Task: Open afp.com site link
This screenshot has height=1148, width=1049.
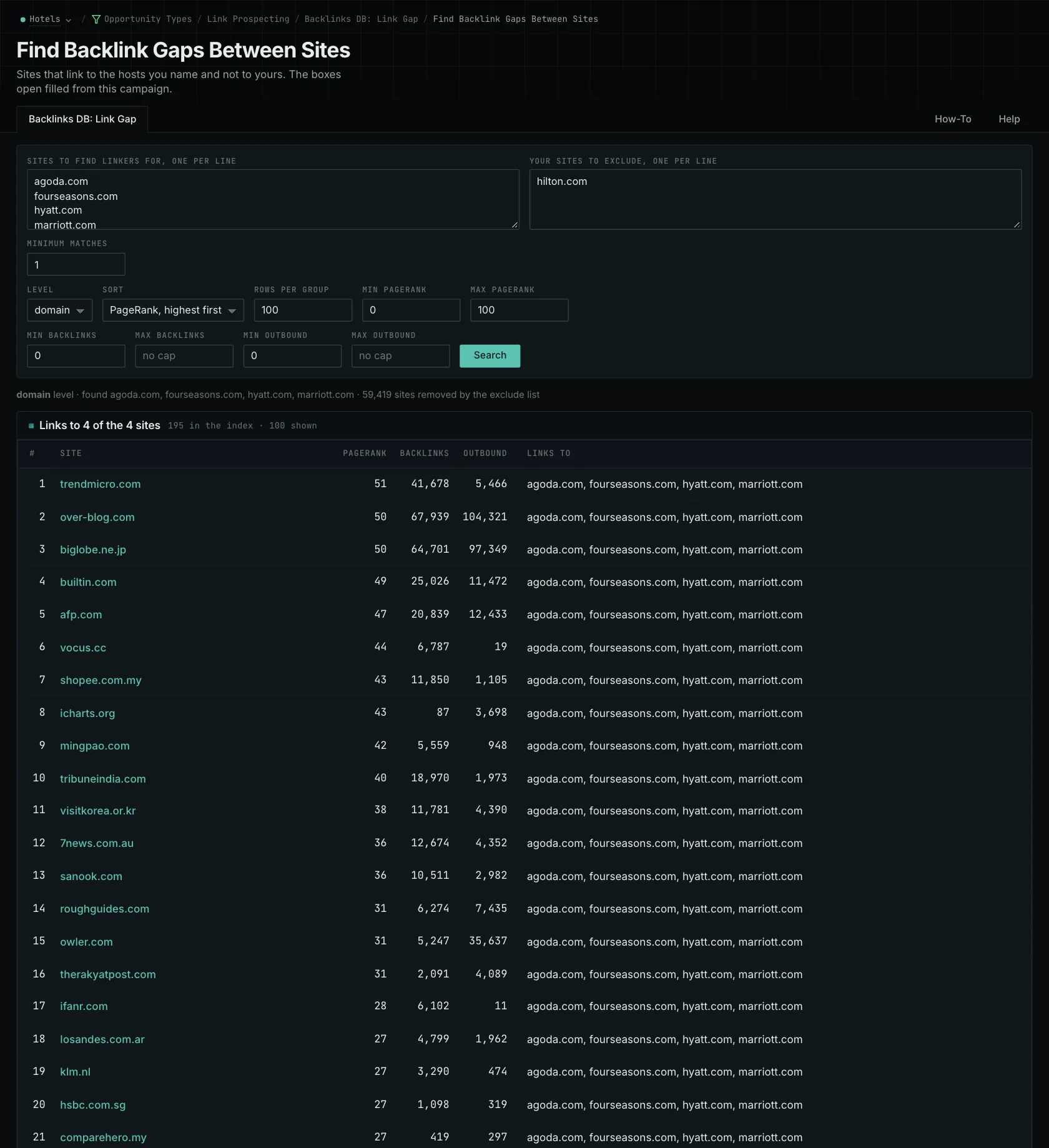Action: 81,615
